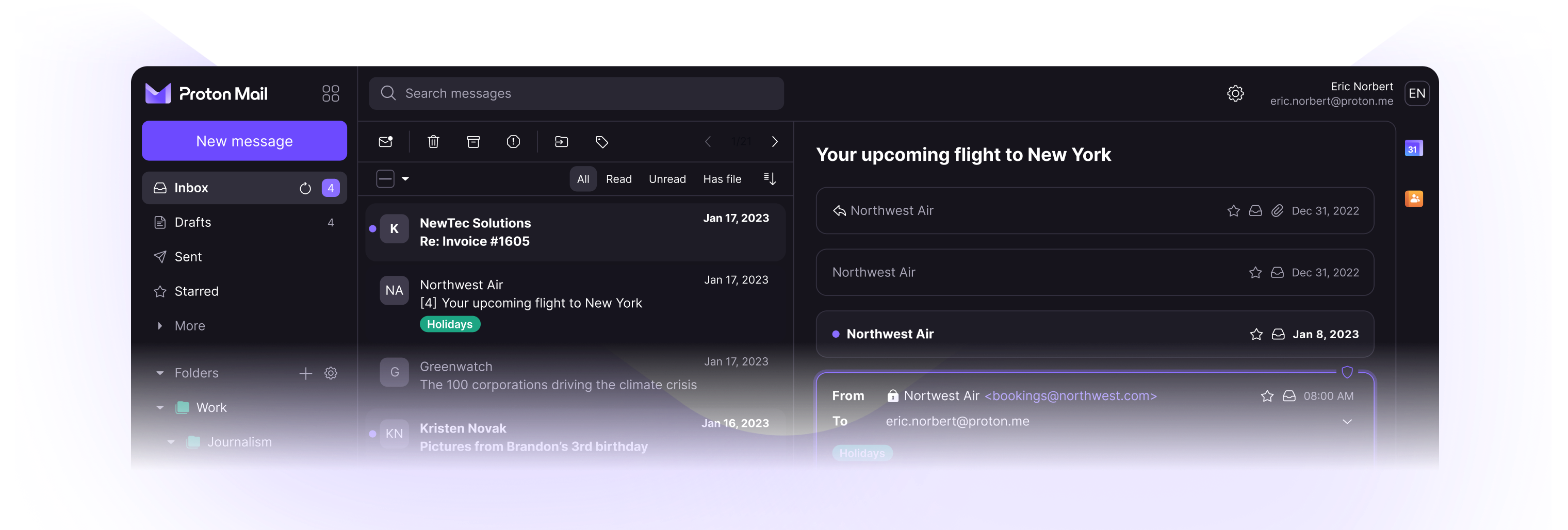This screenshot has width=1568, height=530.
Task: Star the Jan 8, 2023 Northwest Air message
Action: tap(1256, 334)
